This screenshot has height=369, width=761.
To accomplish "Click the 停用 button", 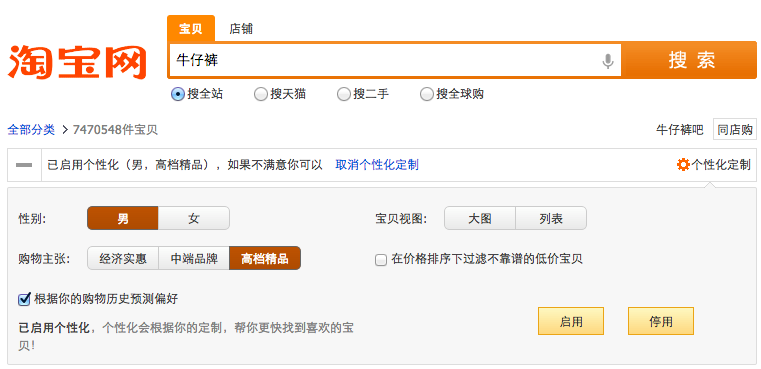I will coord(661,321).
